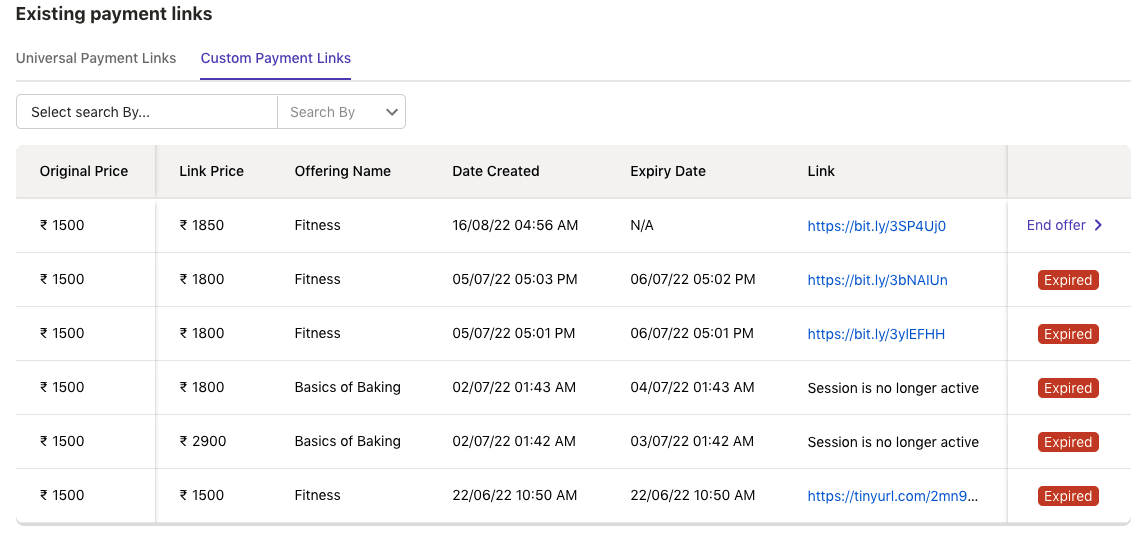This screenshot has width=1144, height=536.
Task: Click the Offering Name column header
Action: tap(342, 171)
